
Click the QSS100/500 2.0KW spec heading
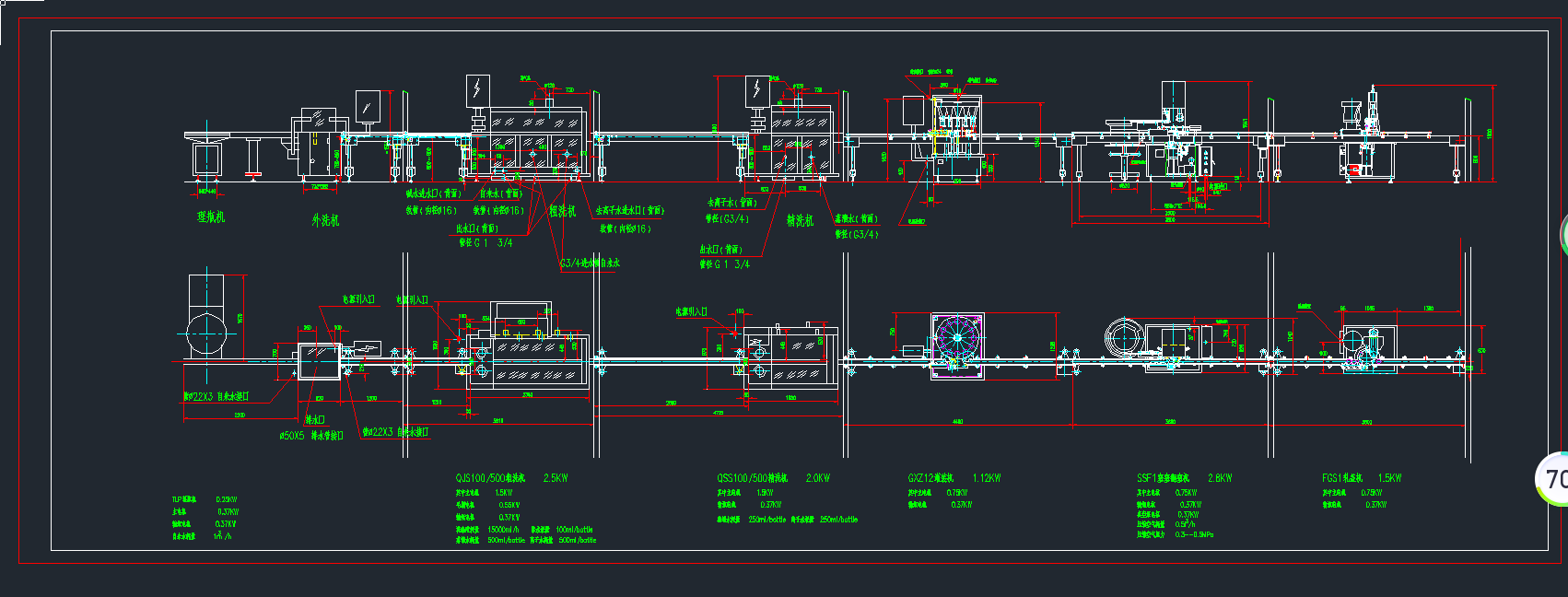pyautogui.click(x=773, y=478)
